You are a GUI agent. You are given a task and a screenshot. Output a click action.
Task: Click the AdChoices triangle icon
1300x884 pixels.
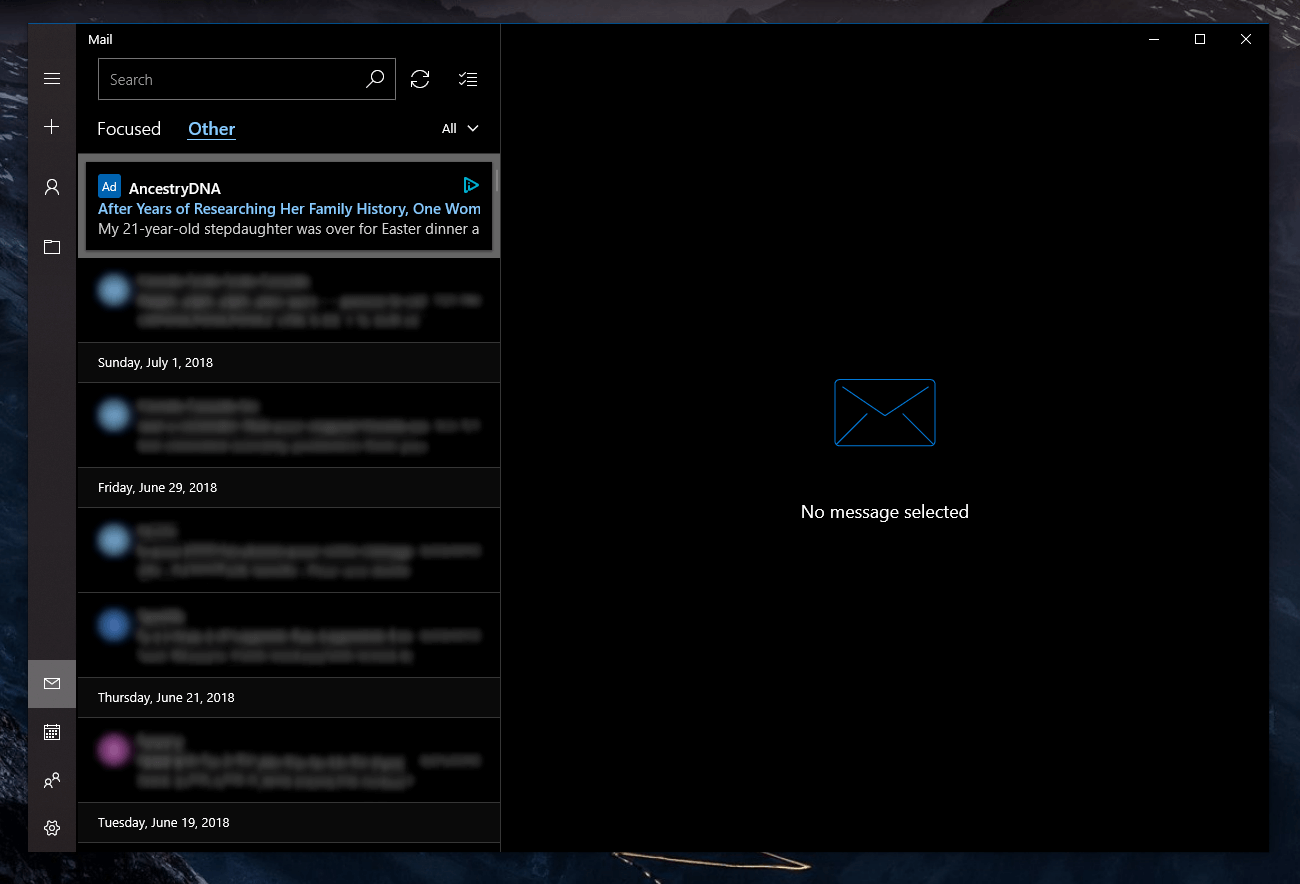point(471,185)
